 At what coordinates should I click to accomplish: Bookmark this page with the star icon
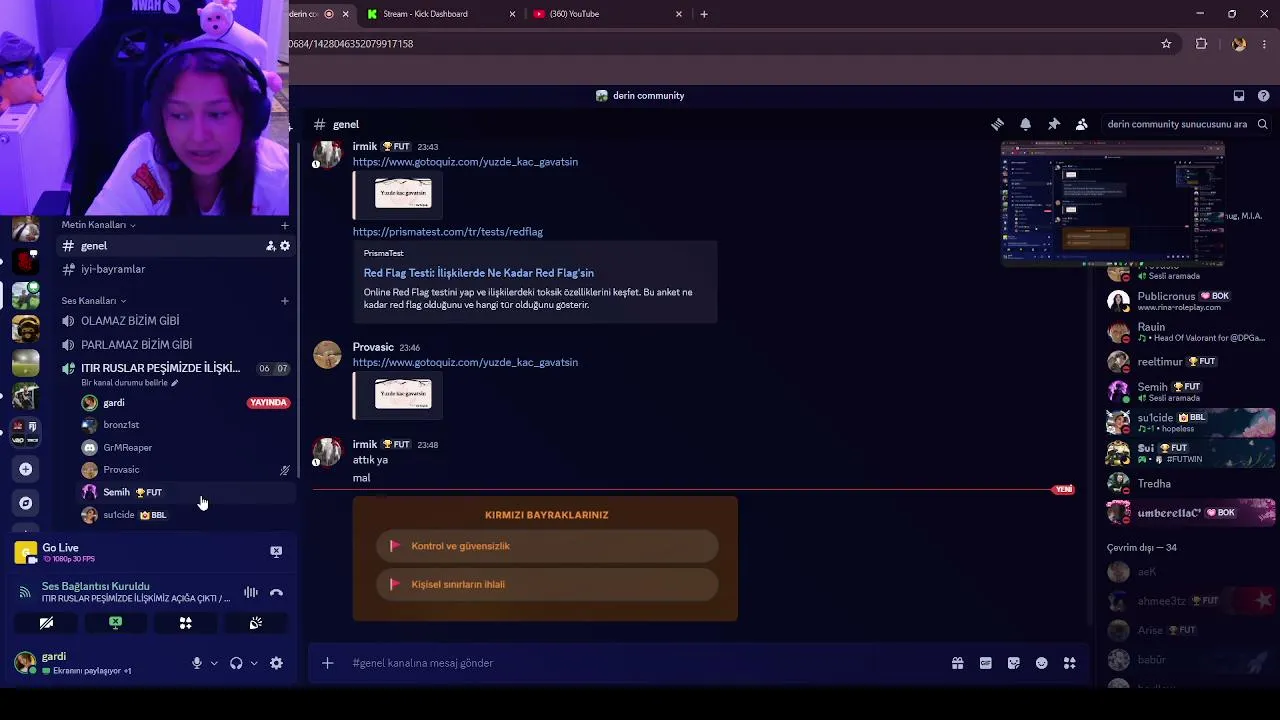tap(1166, 44)
